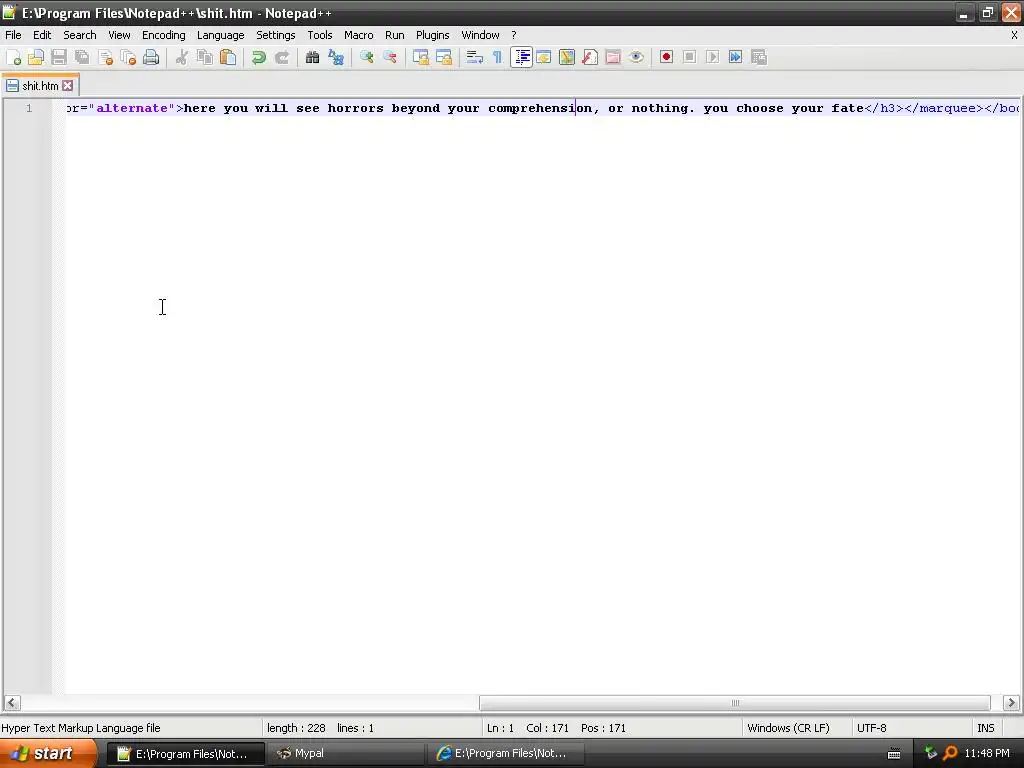Open the Plugins menu
This screenshot has width=1024, height=768.
432,35
